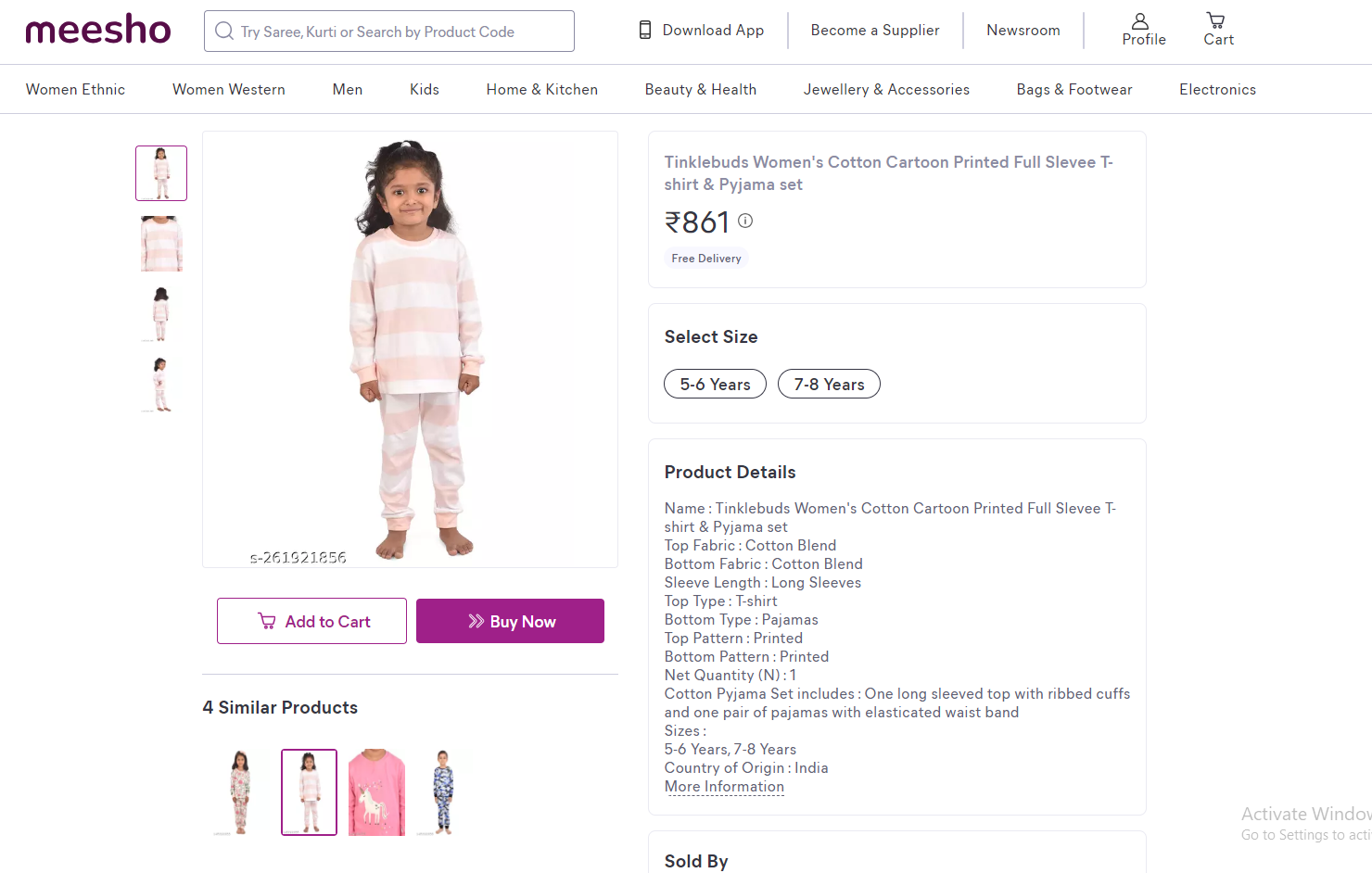Viewport: 1372px width, 873px height.
Task: Open the Home & Kitchen menu
Action: pos(541,90)
